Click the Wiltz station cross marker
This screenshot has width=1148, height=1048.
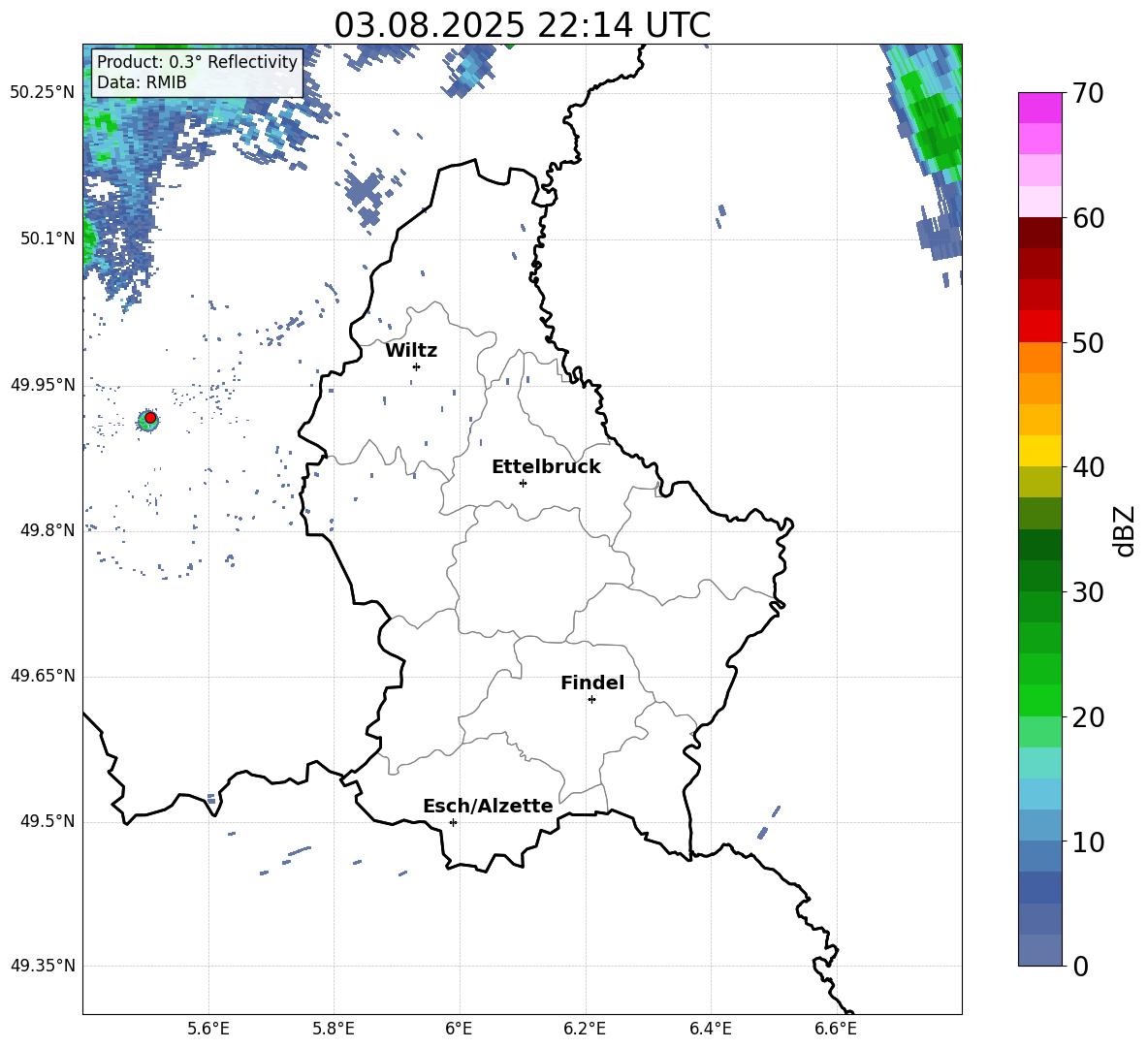point(417,366)
